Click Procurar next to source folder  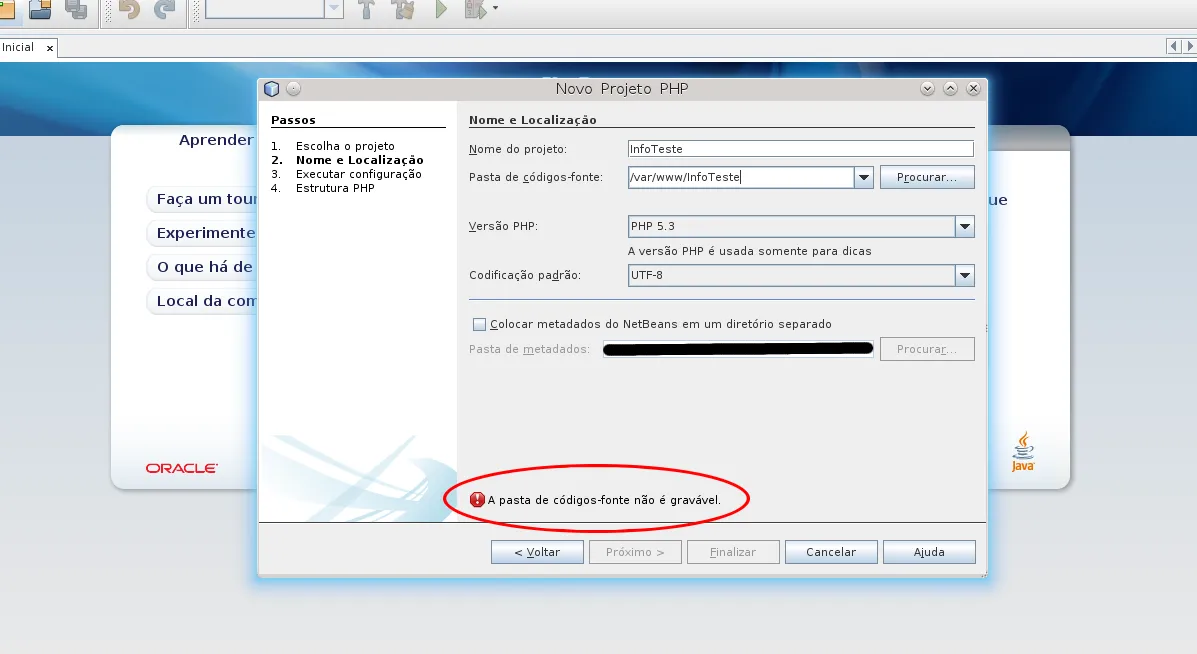tap(927, 177)
